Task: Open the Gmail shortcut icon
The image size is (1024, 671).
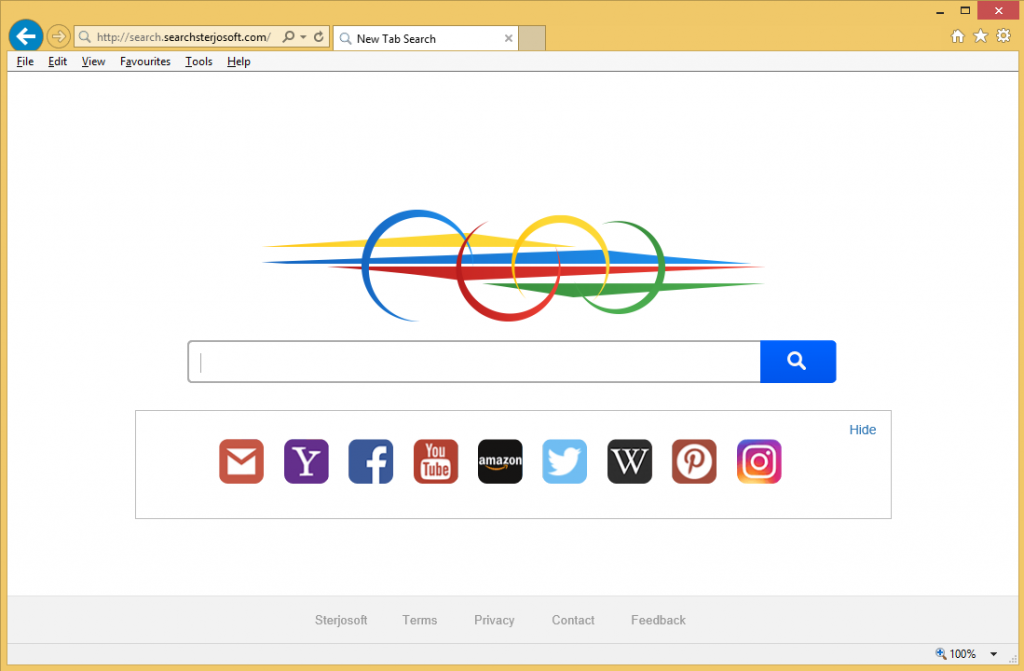Action: pyautogui.click(x=241, y=461)
